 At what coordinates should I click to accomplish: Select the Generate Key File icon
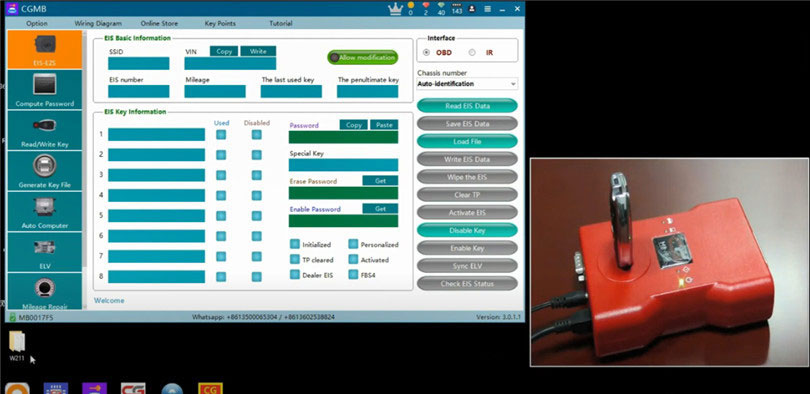pyautogui.click(x=44, y=171)
